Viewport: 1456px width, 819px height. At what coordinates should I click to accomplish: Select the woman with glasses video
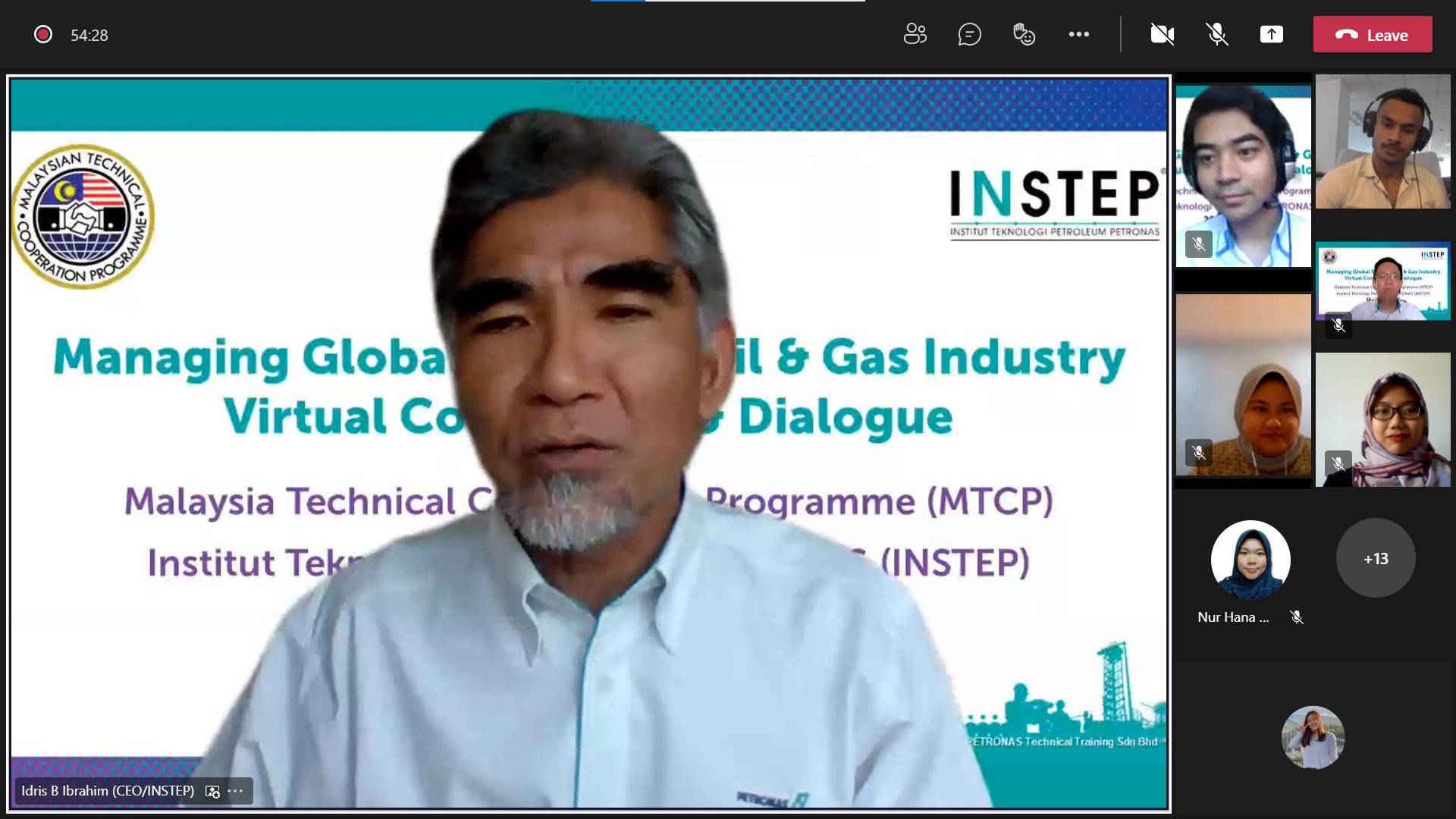(x=1383, y=419)
